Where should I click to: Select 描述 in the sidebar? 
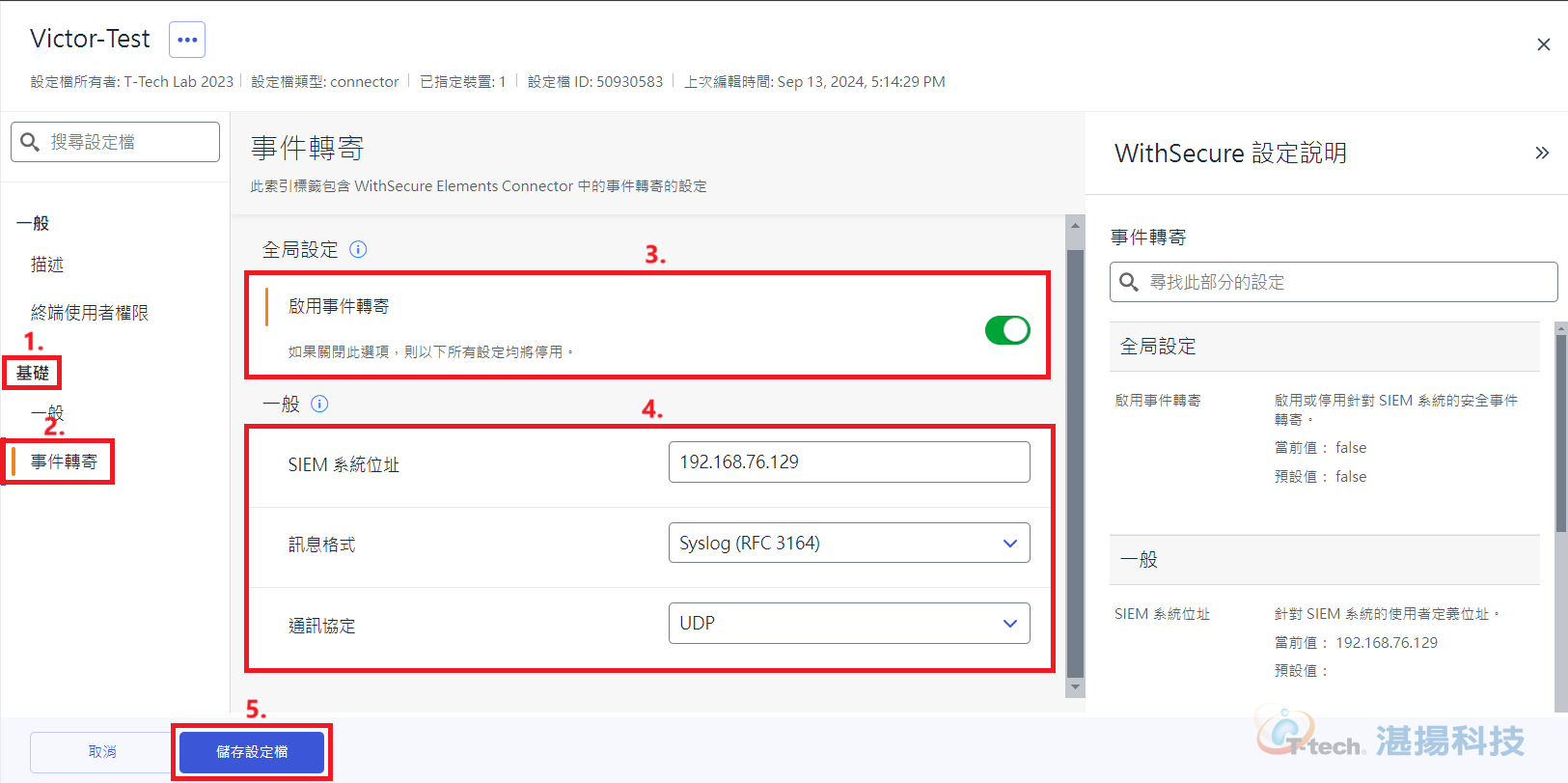(x=47, y=265)
